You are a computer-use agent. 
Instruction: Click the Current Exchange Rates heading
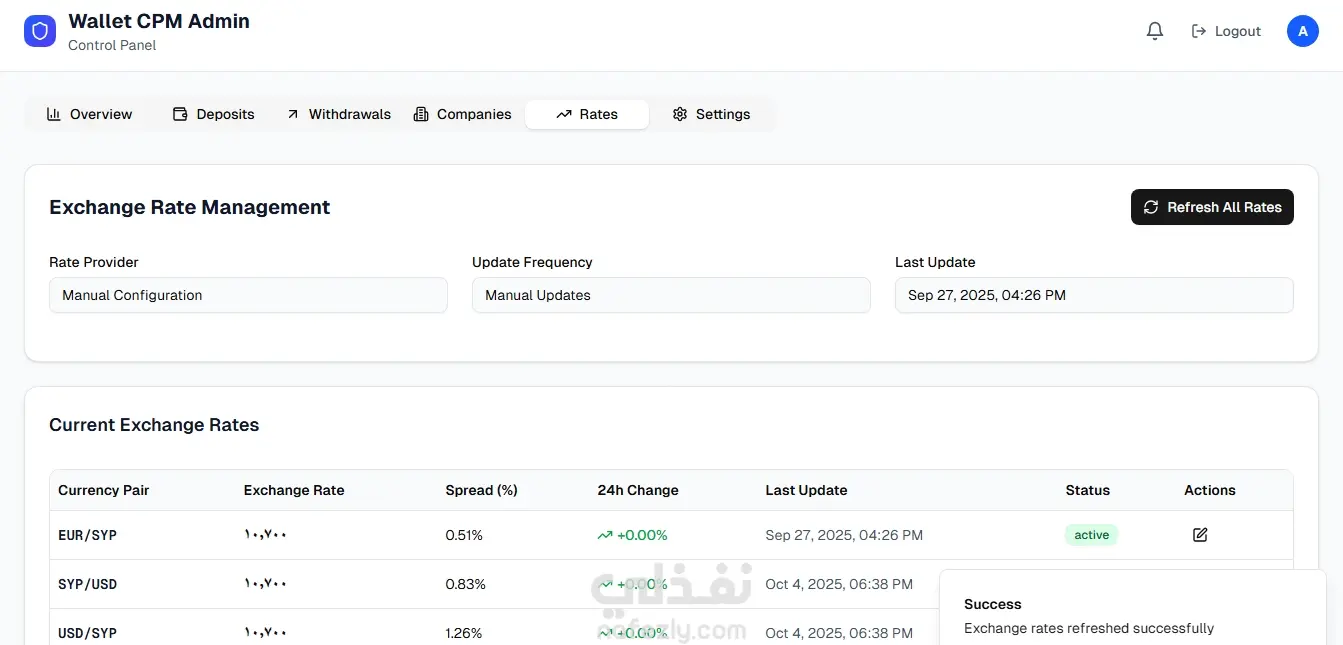tap(154, 425)
